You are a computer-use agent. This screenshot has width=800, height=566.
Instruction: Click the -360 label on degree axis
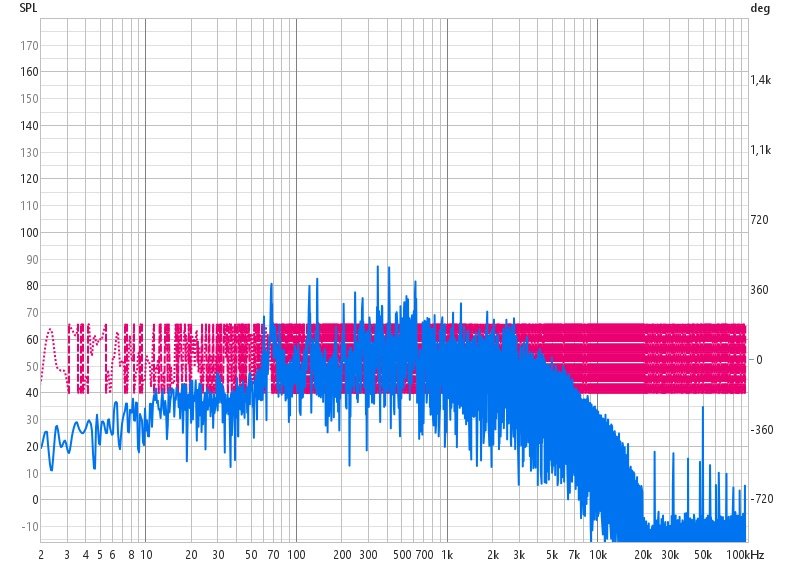(762, 430)
